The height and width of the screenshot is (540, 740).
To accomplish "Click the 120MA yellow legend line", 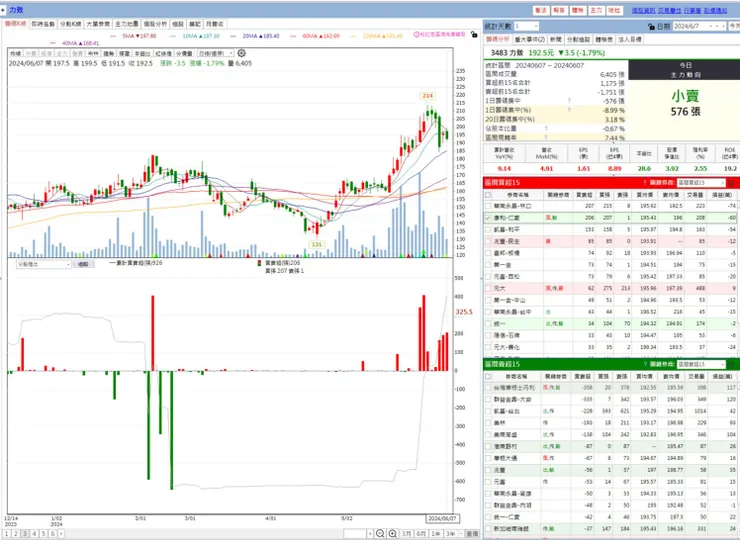I will point(377,36).
